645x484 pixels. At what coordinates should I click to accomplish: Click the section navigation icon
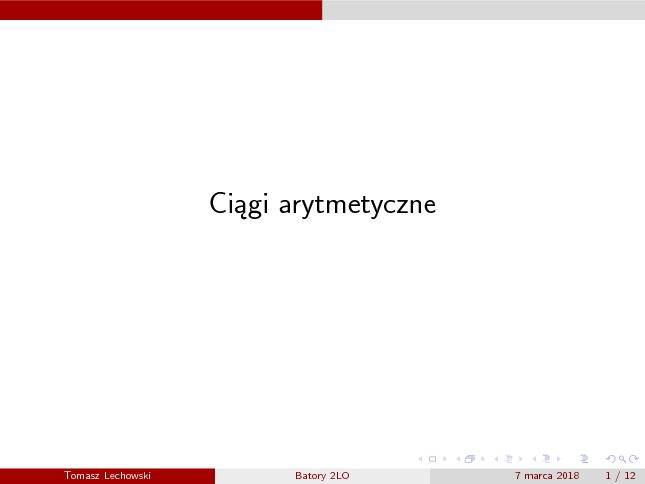(546, 459)
